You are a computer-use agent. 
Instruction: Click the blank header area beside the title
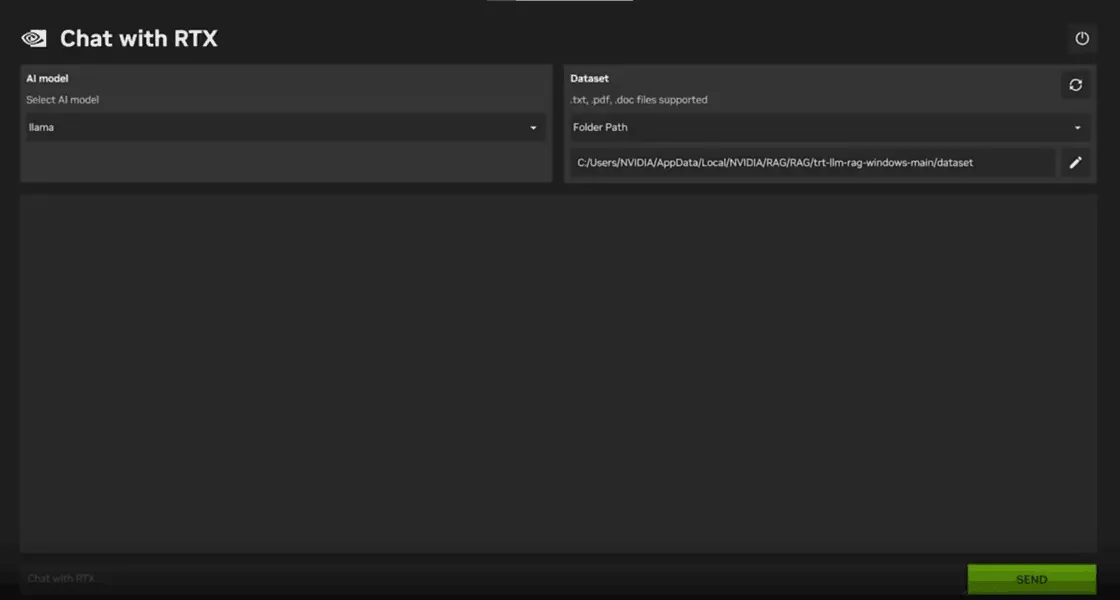tap(640, 39)
